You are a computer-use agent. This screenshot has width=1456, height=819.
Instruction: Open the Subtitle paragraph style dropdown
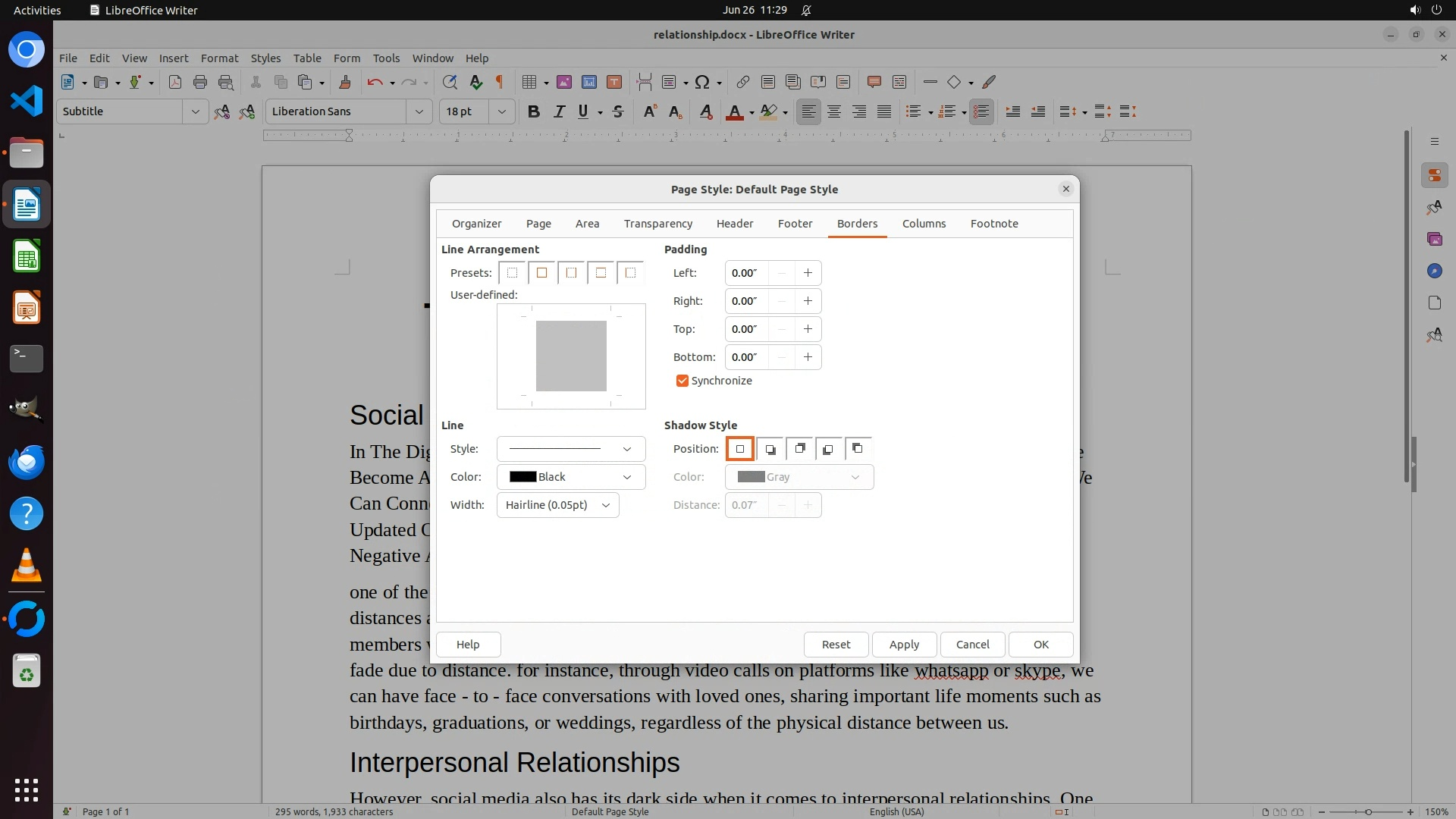pos(195,111)
